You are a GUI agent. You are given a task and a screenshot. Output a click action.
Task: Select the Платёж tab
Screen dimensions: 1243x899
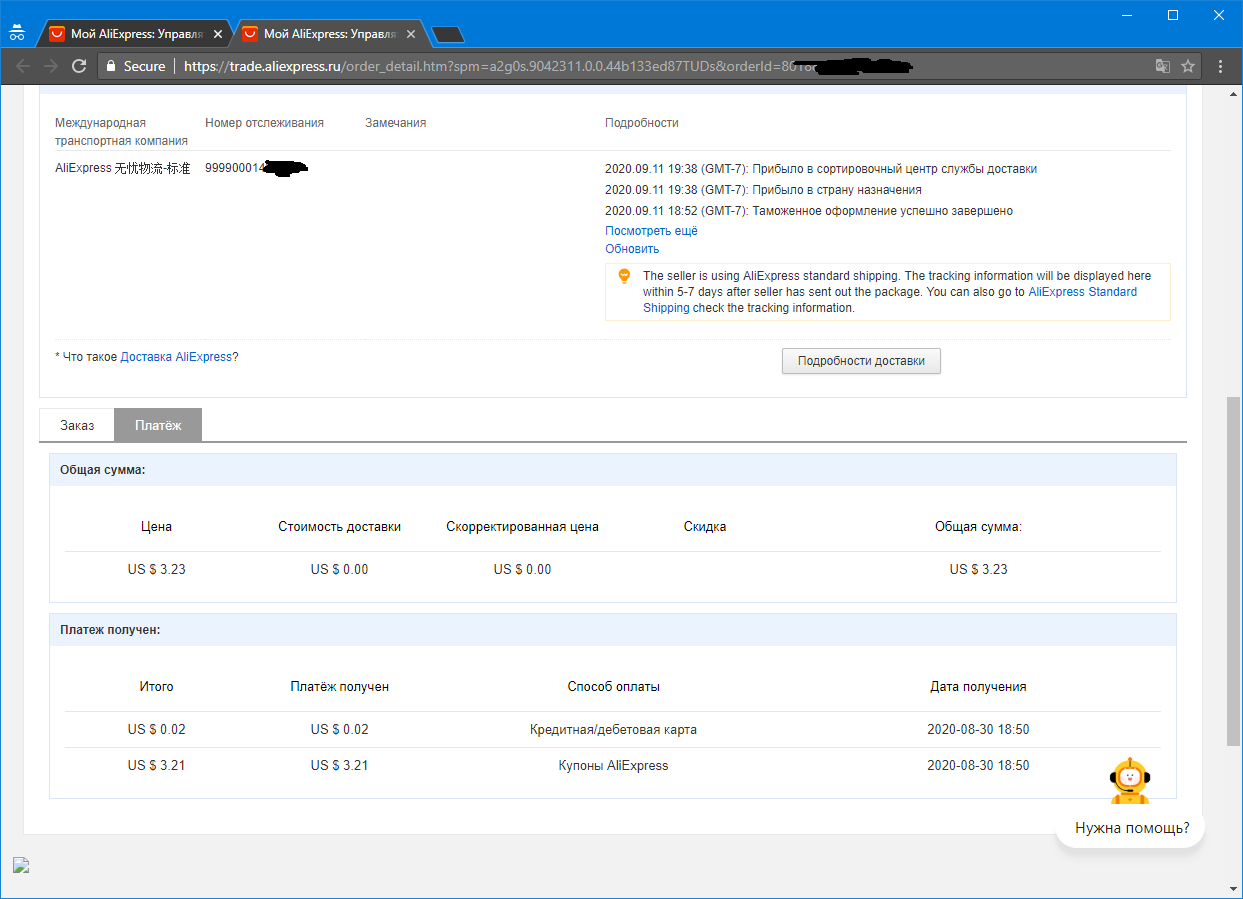(x=158, y=425)
